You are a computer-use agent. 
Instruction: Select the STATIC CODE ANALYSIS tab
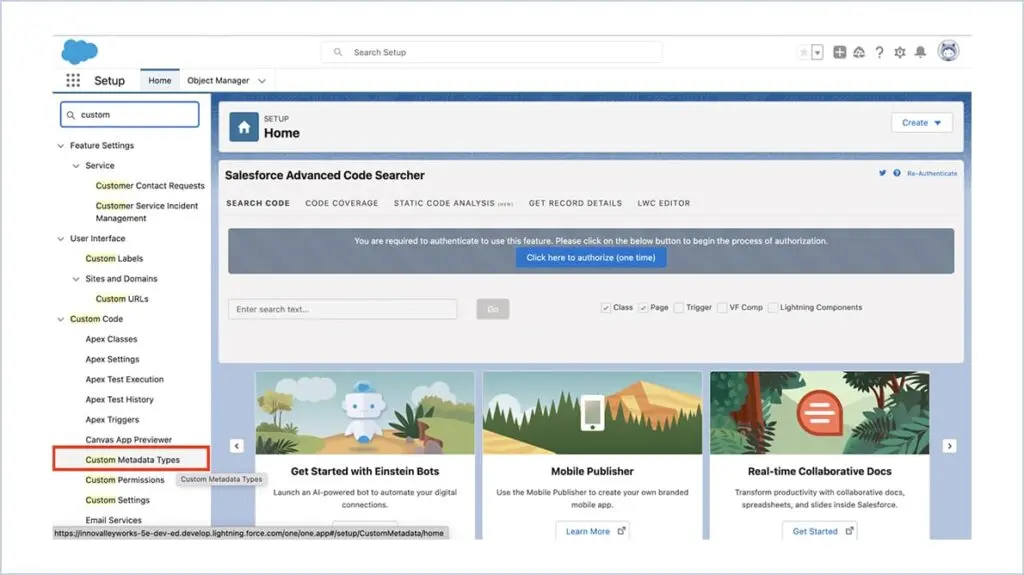453,203
